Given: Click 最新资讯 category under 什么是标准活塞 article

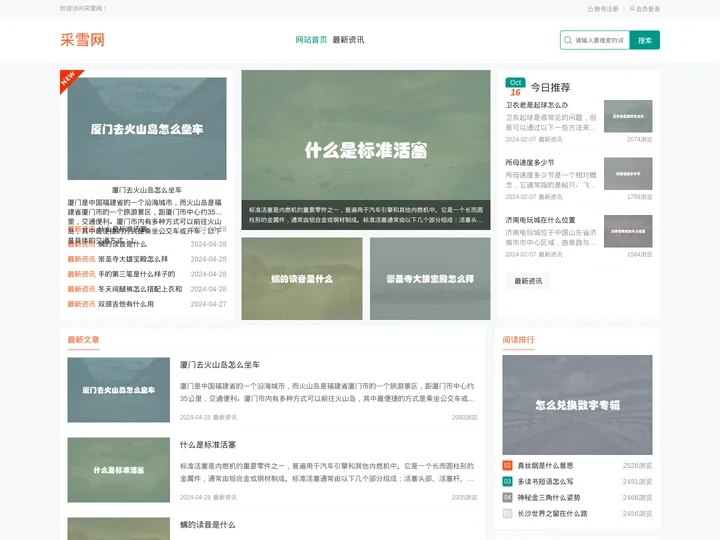Looking at the screenshot, I should tap(225, 497).
